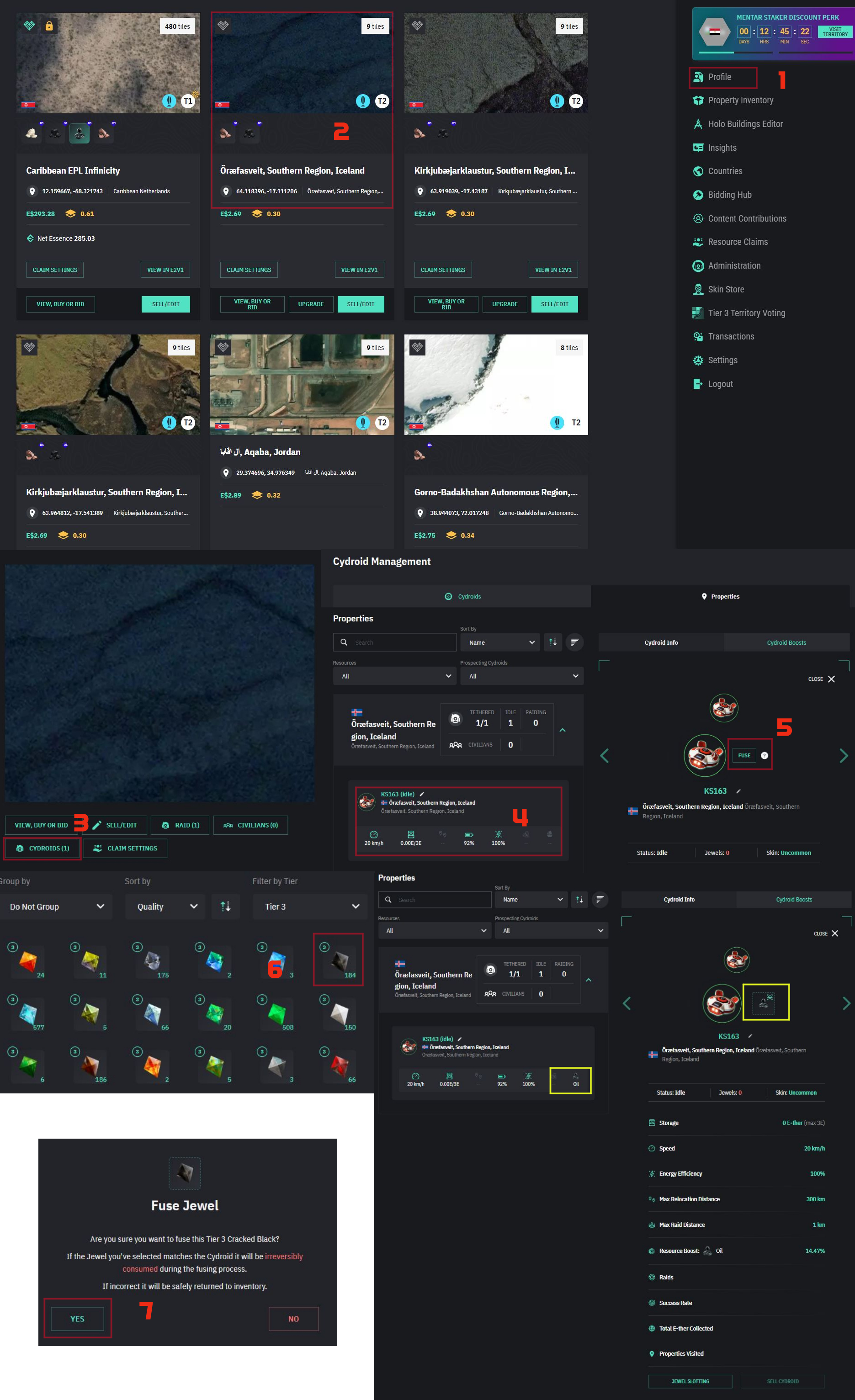Click the T1 tier badge on Caribbean EPL card

[x=187, y=101]
